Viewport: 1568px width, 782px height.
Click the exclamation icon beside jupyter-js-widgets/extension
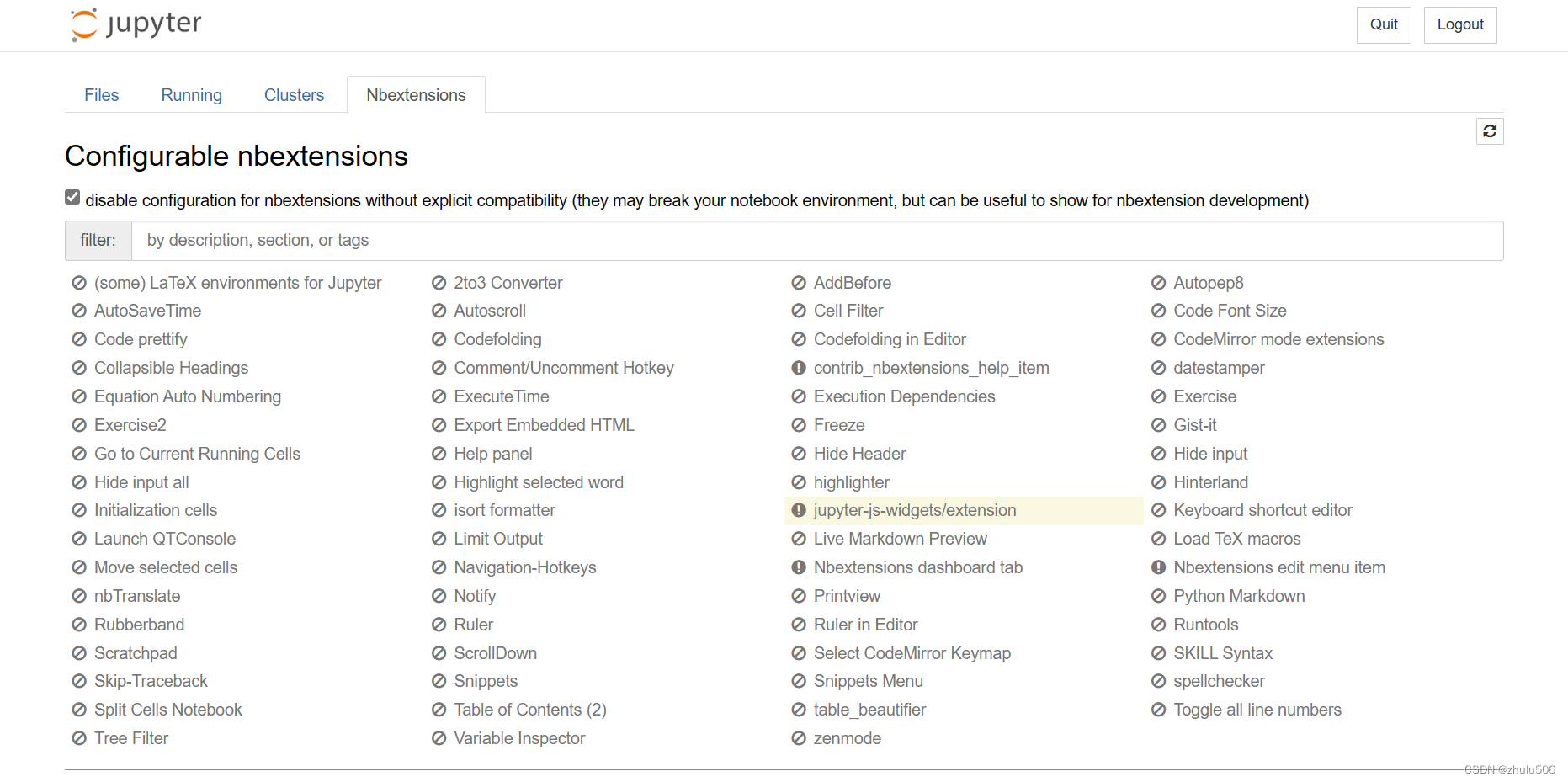tap(799, 510)
